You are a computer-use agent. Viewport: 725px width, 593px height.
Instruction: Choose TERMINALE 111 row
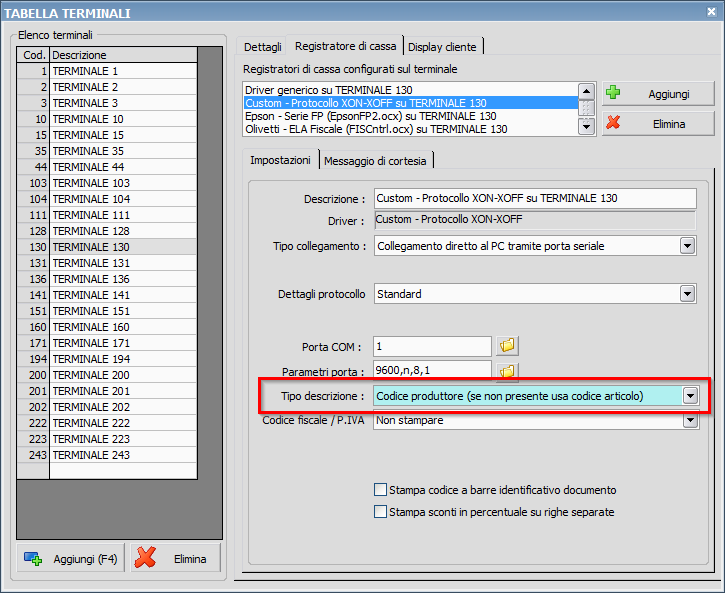[x=107, y=215]
